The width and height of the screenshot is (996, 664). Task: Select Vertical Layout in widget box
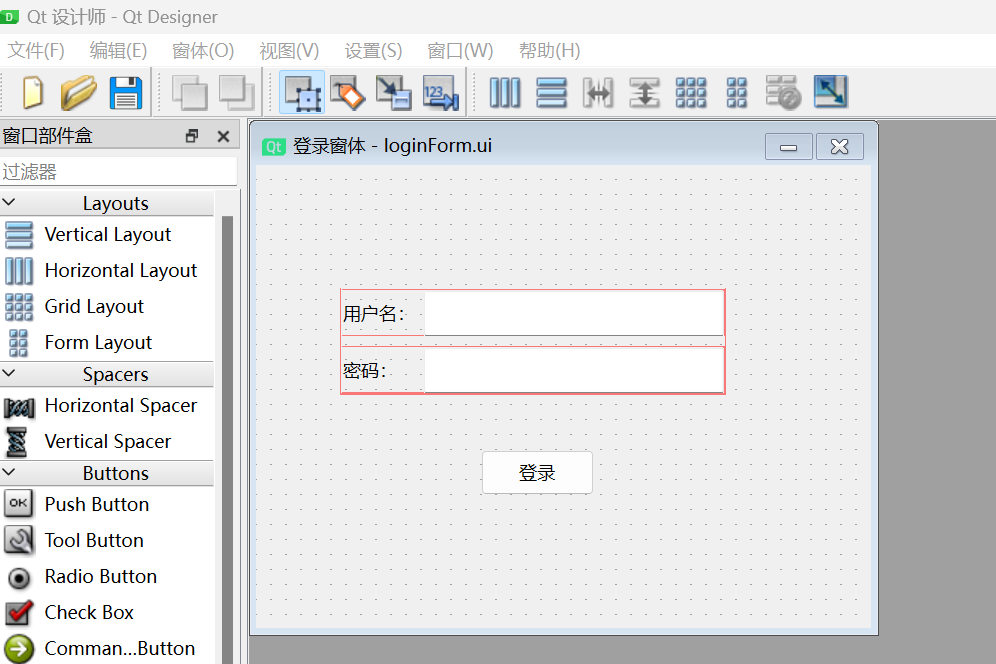[x=107, y=234]
